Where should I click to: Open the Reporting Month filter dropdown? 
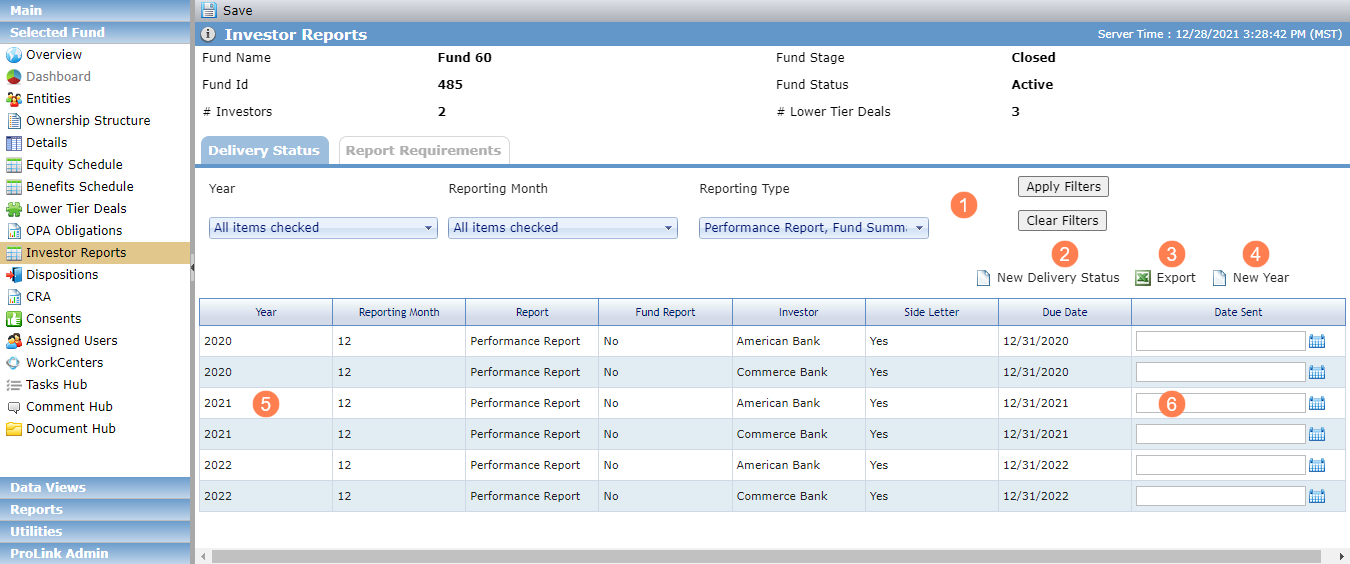(x=563, y=228)
